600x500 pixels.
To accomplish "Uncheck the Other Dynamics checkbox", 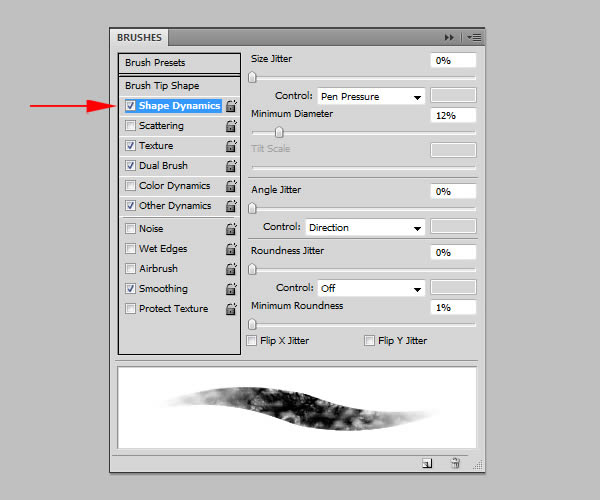I will coord(130,205).
